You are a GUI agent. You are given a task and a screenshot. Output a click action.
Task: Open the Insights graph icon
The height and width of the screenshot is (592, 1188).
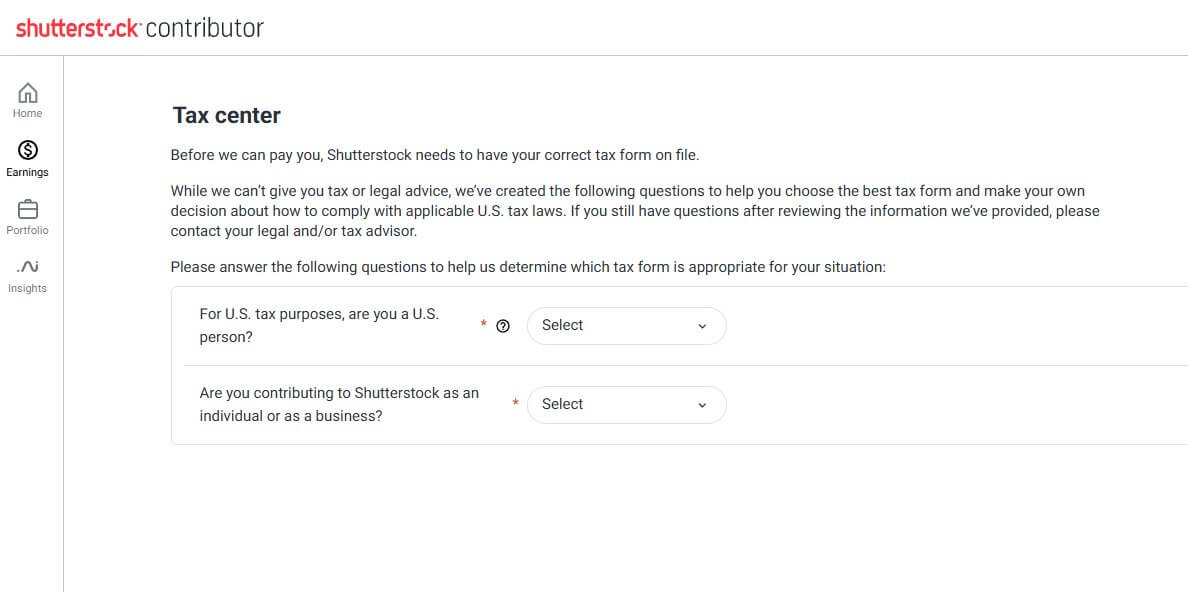pyautogui.click(x=28, y=266)
